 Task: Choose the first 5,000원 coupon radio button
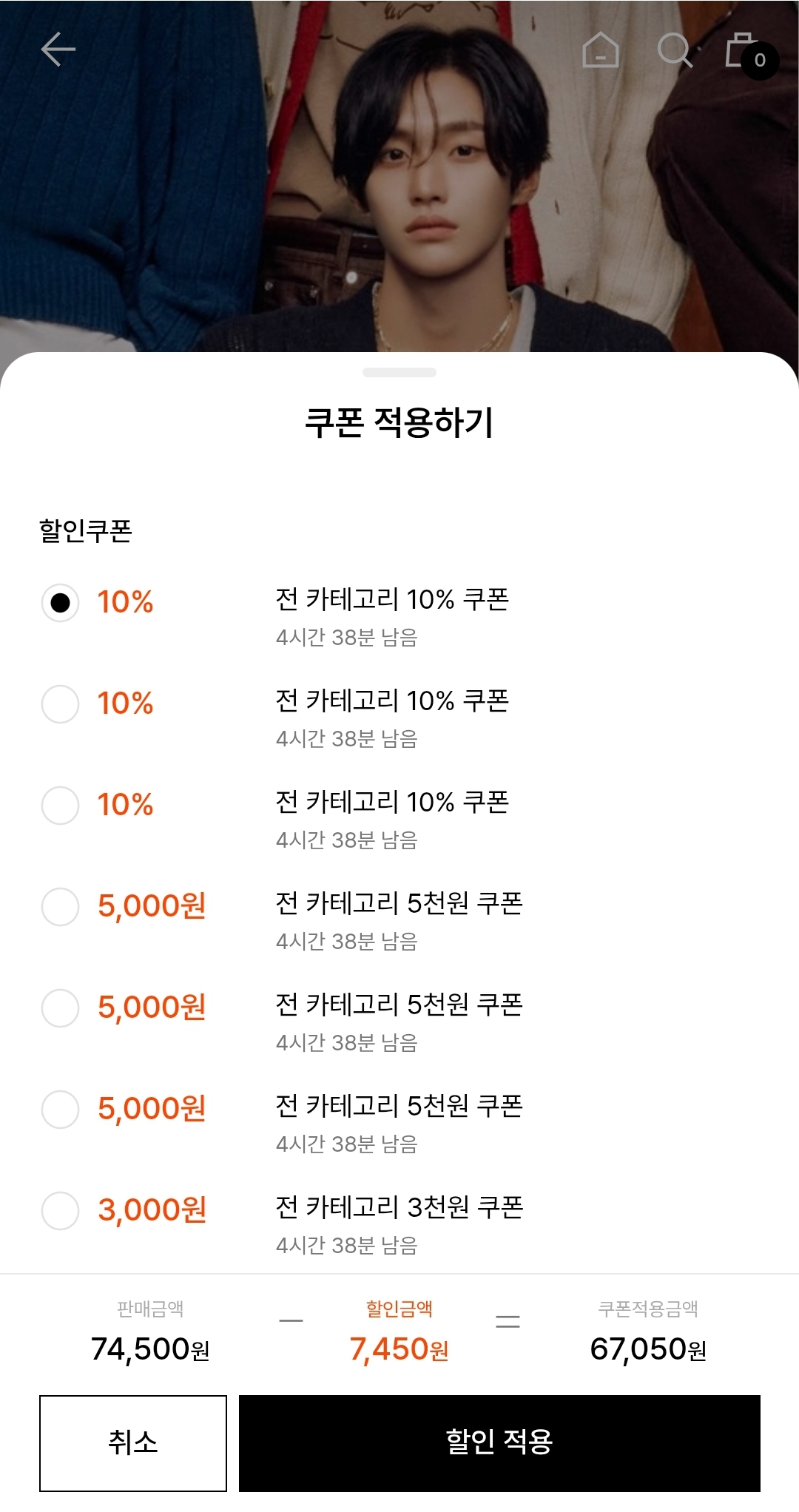[60, 906]
